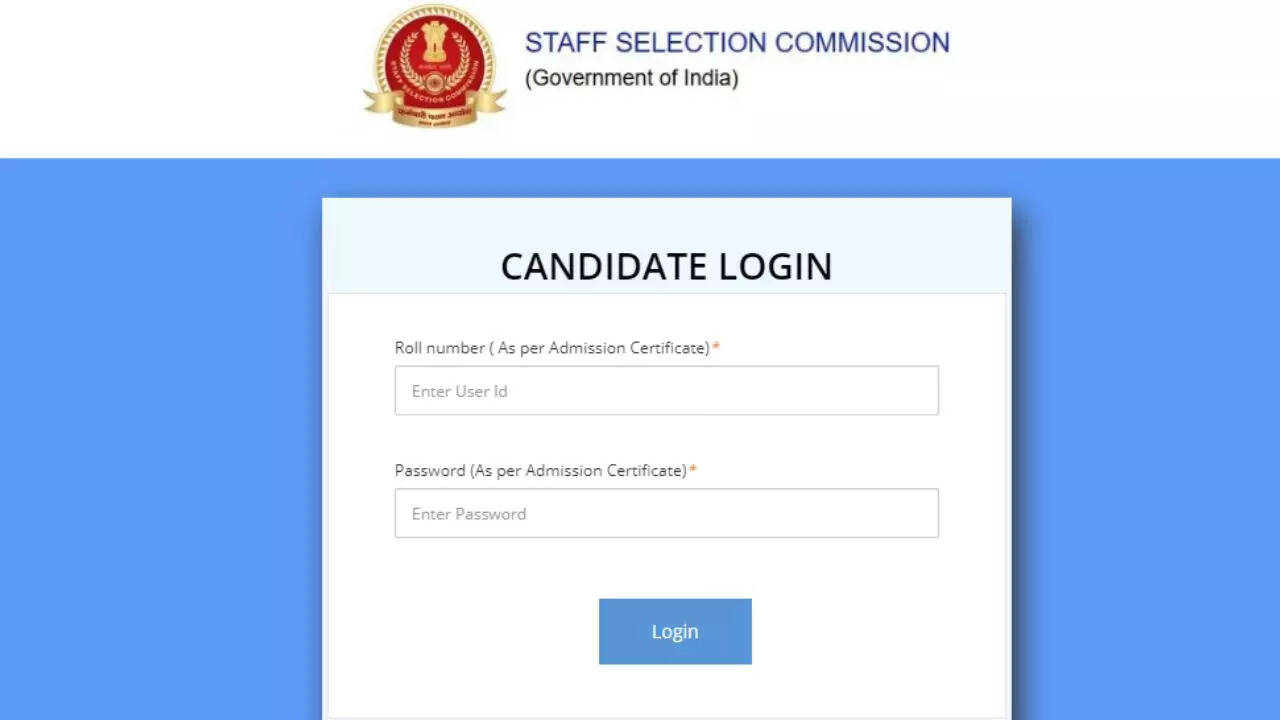Screen dimensions: 1280x720
Task: Click the STAFF SELECTION COMMISSION title text
Action: pyautogui.click(x=737, y=43)
